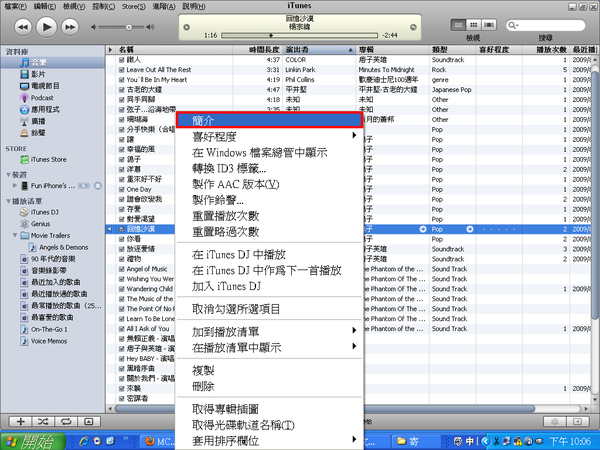This screenshot has width=600, height=450.
Task: Switch to Cover Flow view
Action: coord(489,25)
